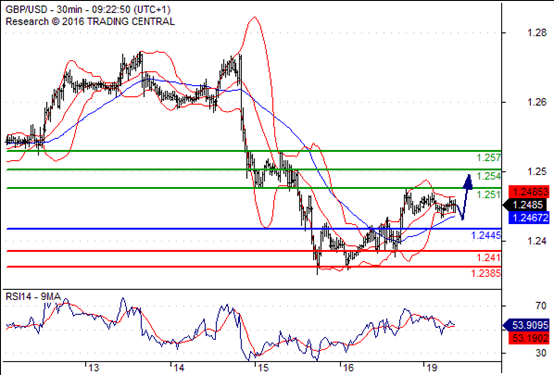This screenshot has height=375, width=554.
Task: Select the blue 1.24672 price tag
Action: [x=529, y=217]
